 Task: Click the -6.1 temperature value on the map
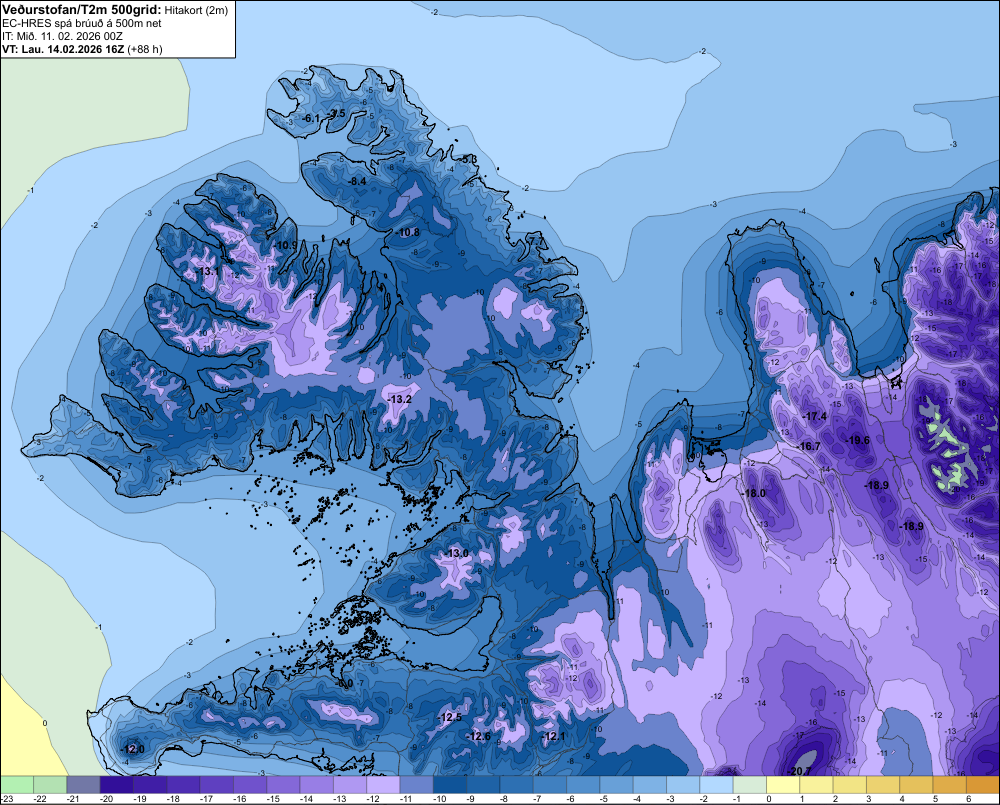[311, 118]
